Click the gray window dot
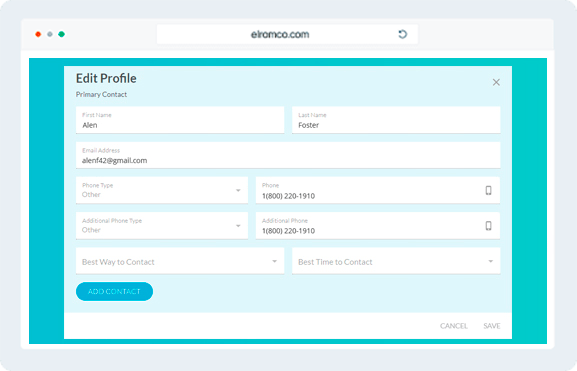The width and height of the screenshot is (577, 371). click(x=50, y=34)
